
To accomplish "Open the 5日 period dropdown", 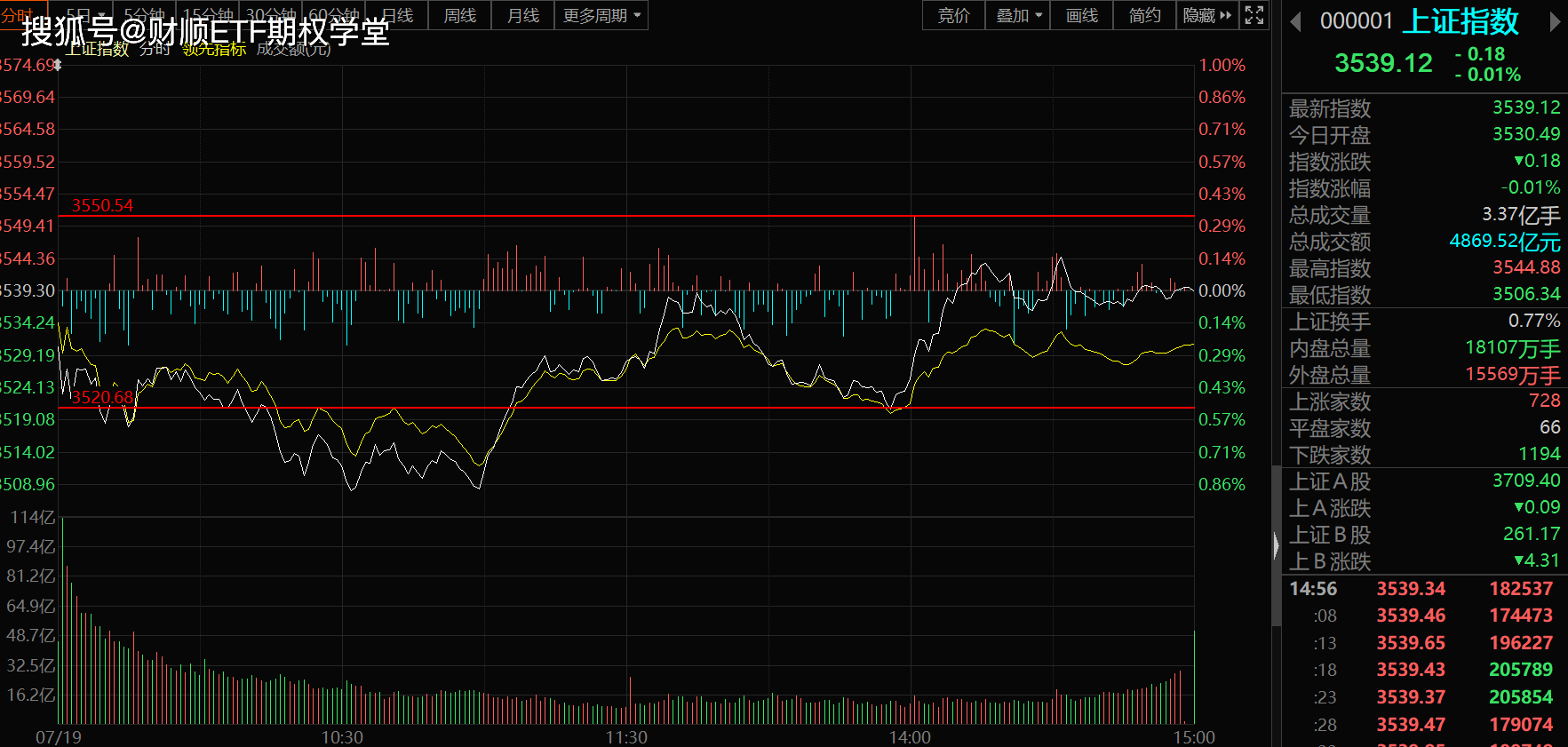I will tap(86, 15).
